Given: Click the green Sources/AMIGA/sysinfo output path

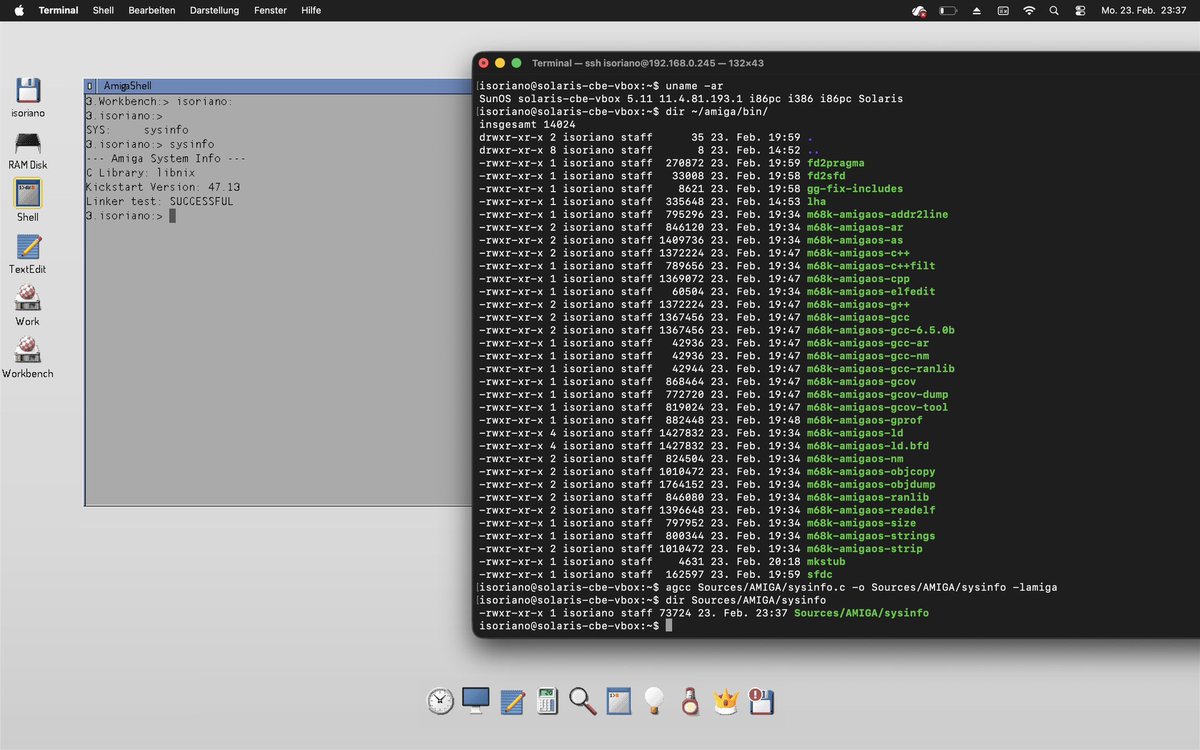Looking at the screenshot, I should coord(861,613).
